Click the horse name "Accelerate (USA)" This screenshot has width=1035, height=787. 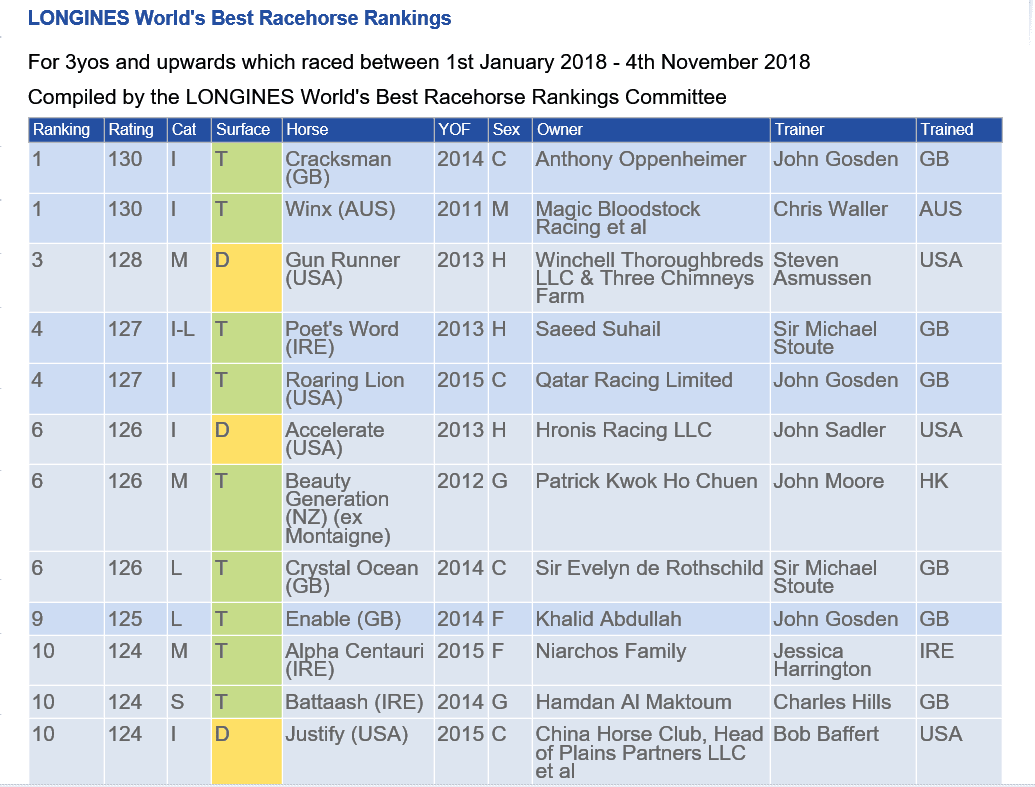335,438
